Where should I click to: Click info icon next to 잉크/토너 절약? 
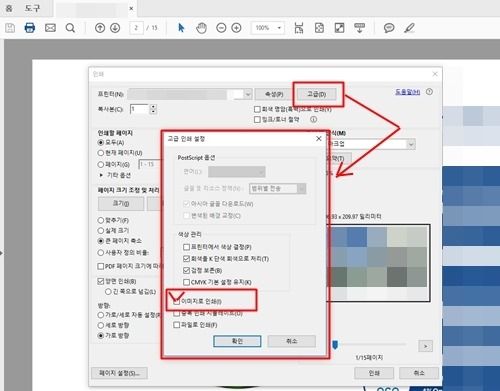313,119
